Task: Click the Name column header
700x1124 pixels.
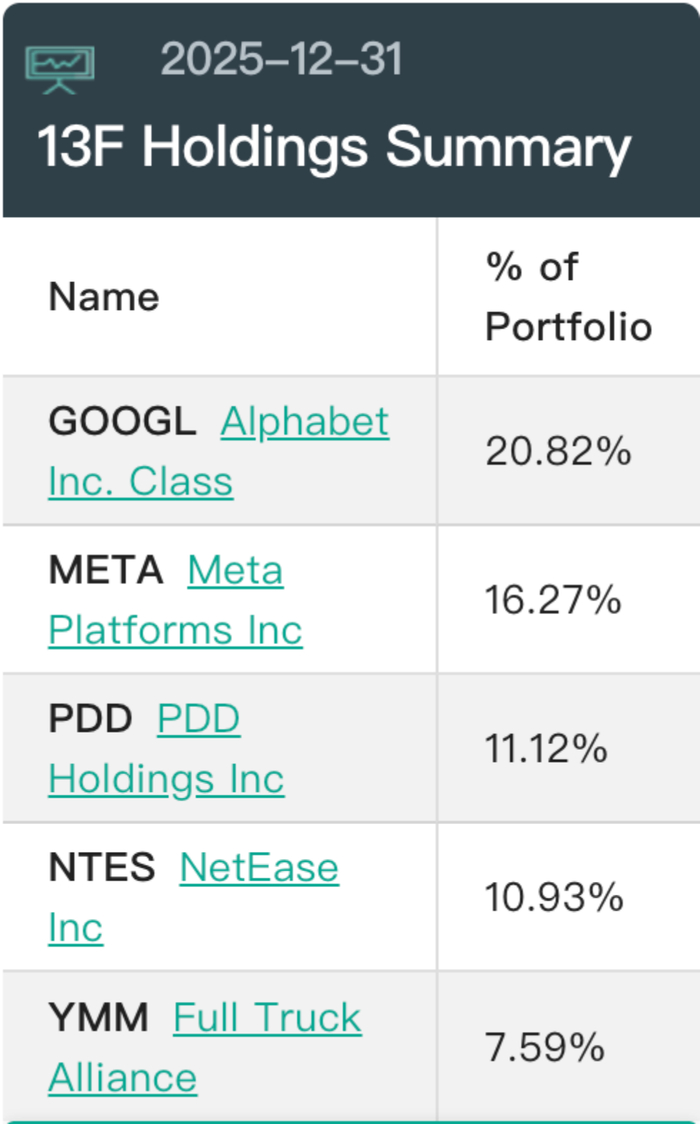Action: click(x=104, y=297)
